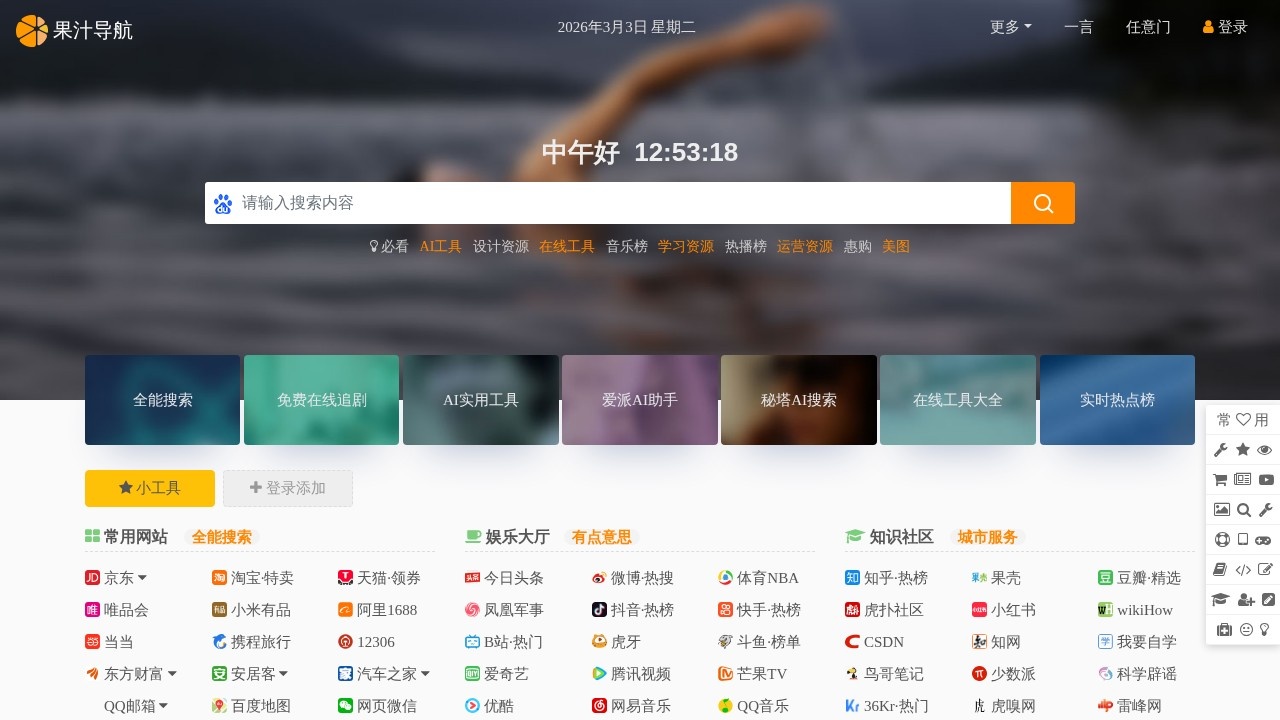Image resolution: width=1280 pixels, height=720 pixels.
Task: Click the eye icon in the right sidebar
Action: [x=1265, y=450]
